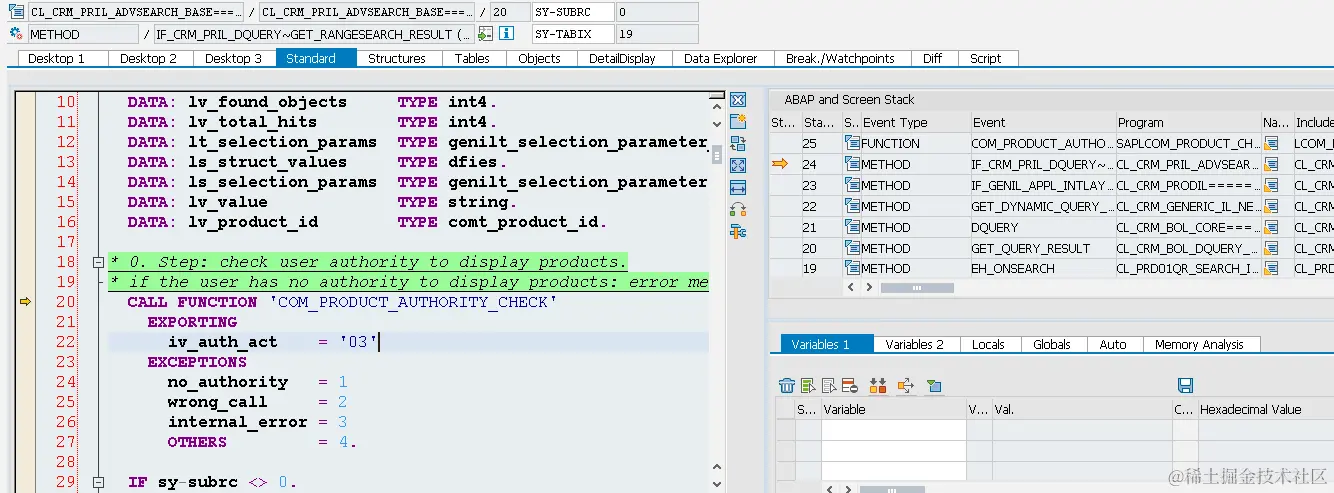The width and height of the screenshot is (1334, 493).
Task: Open the Tables tab
Action: click(472, 58)
